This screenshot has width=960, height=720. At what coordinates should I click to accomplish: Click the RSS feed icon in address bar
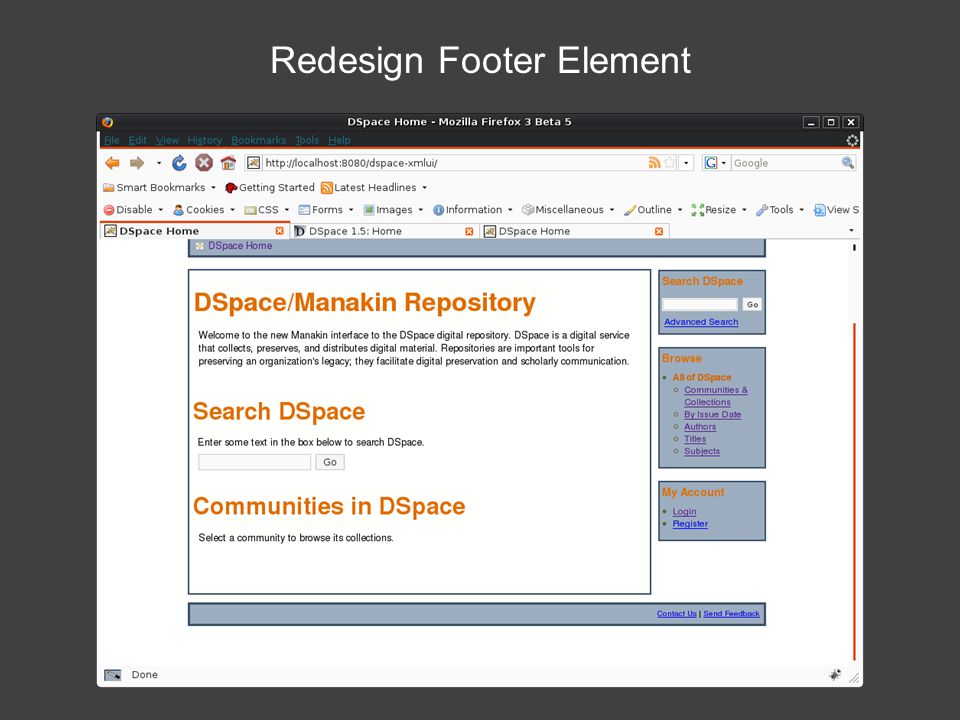pos(654,163)
